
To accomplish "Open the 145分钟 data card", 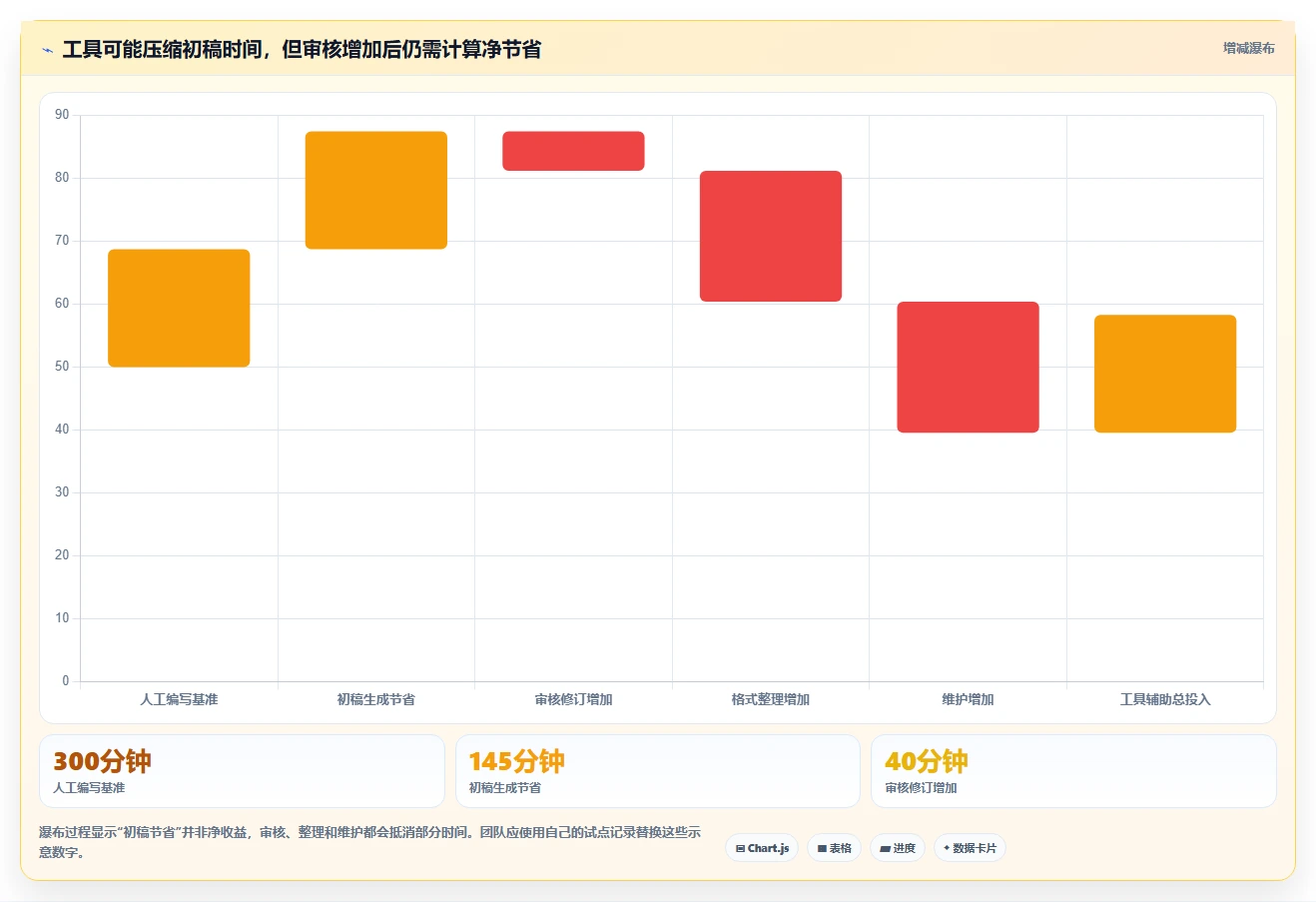I will point(658,771).
